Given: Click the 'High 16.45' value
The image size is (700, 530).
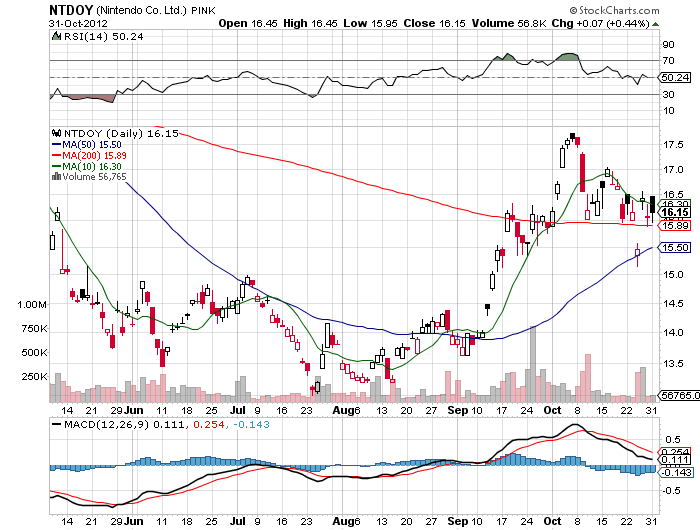Looking at the screenshot, I should (310, 24).
